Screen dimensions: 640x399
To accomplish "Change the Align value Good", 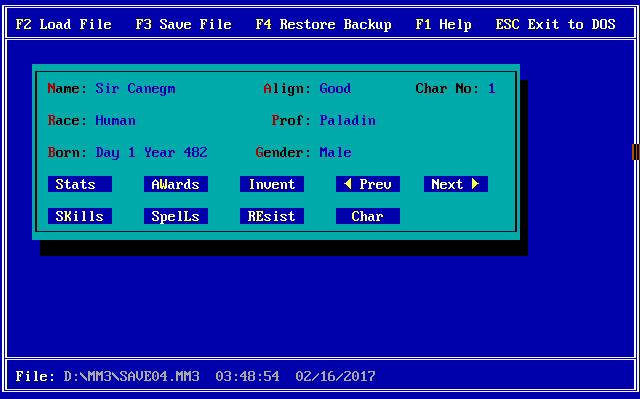I will tap(335, 89).
